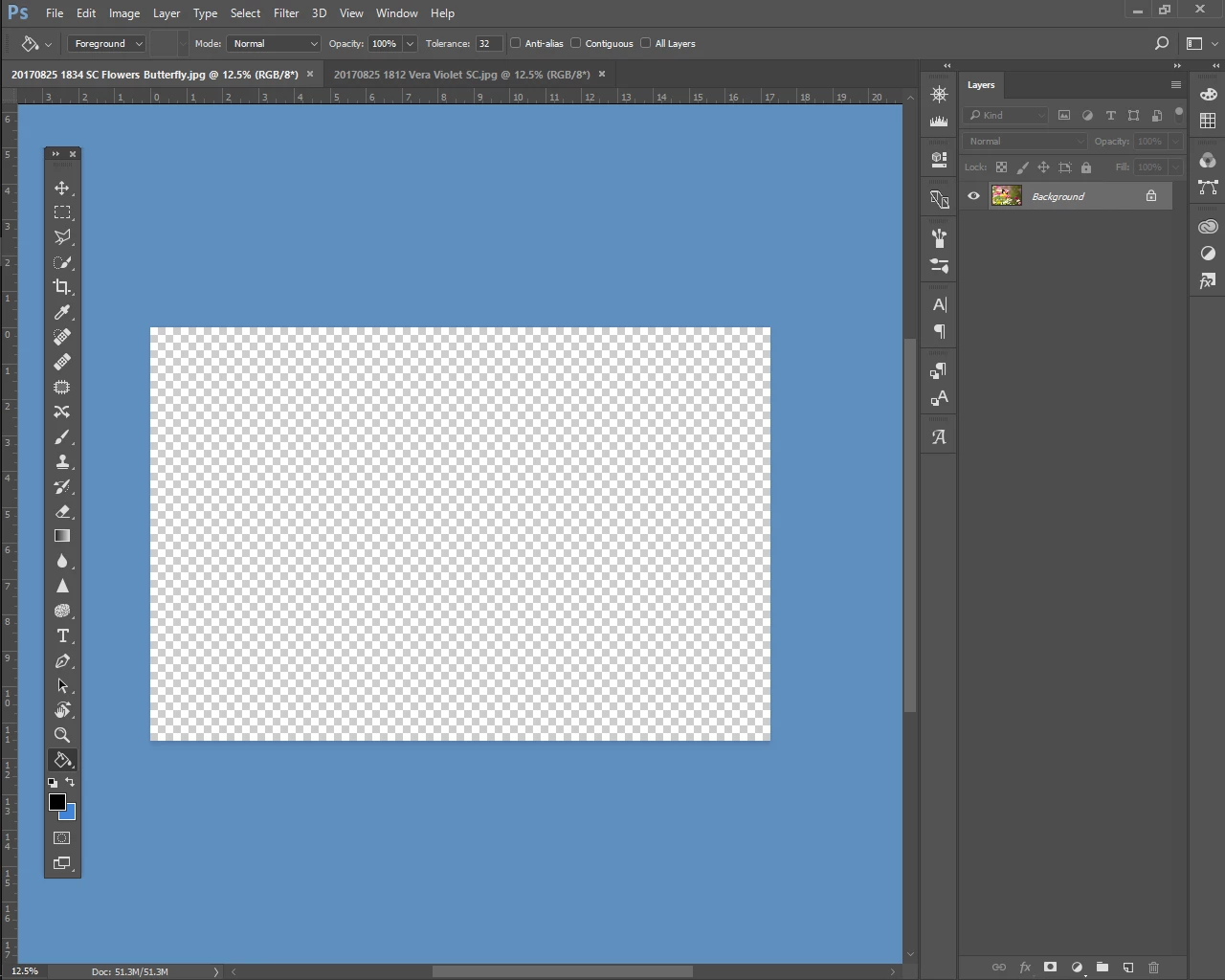Open the Filter menu
1225x980 pixels.
point(286,13)
